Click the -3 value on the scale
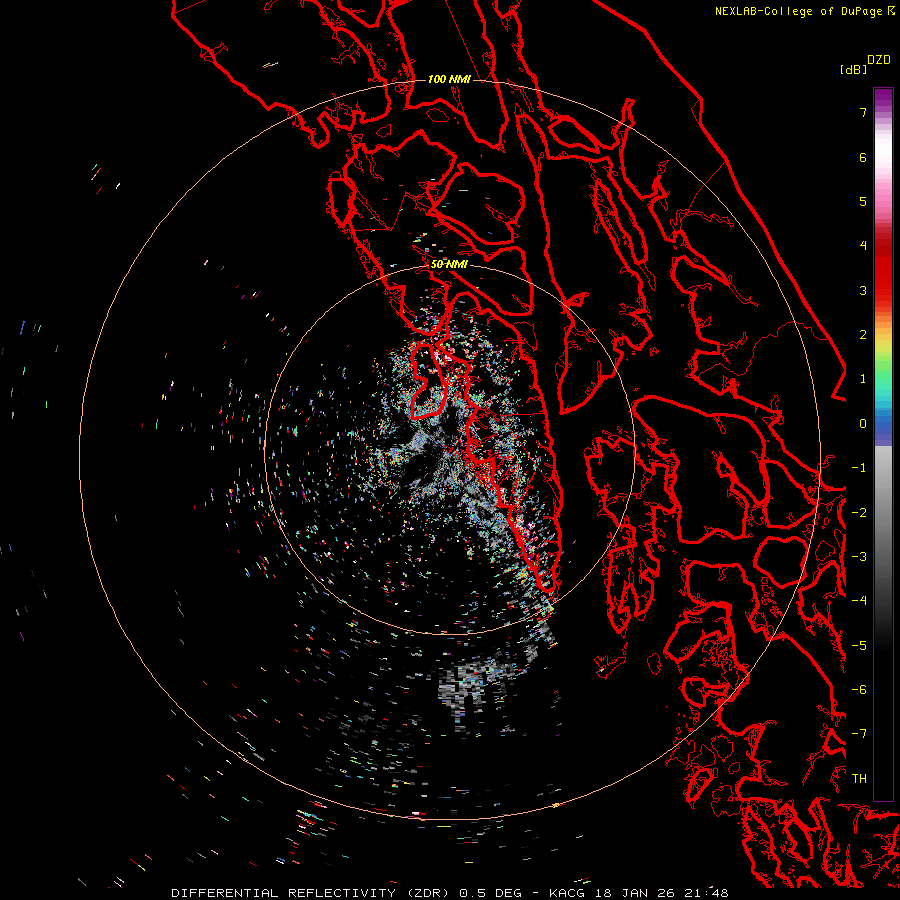 click(x=859, y=557)
